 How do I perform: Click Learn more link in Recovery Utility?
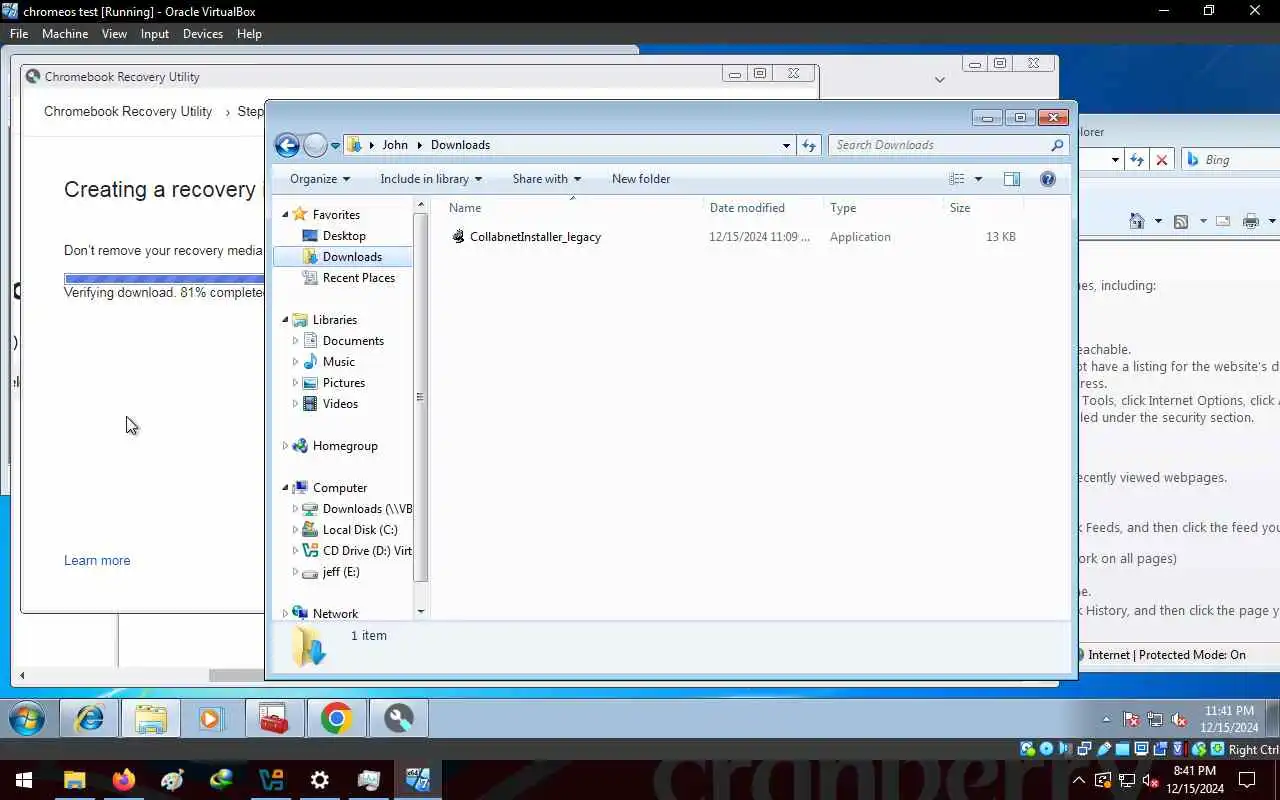[97, 561]
